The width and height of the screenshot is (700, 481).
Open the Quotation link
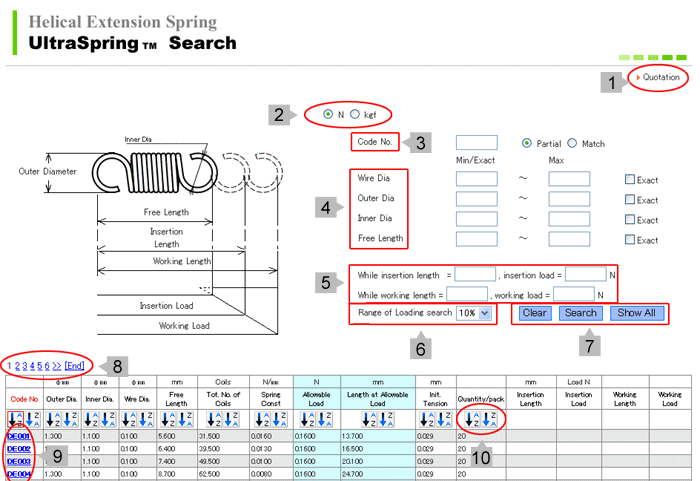click(660, 77)
